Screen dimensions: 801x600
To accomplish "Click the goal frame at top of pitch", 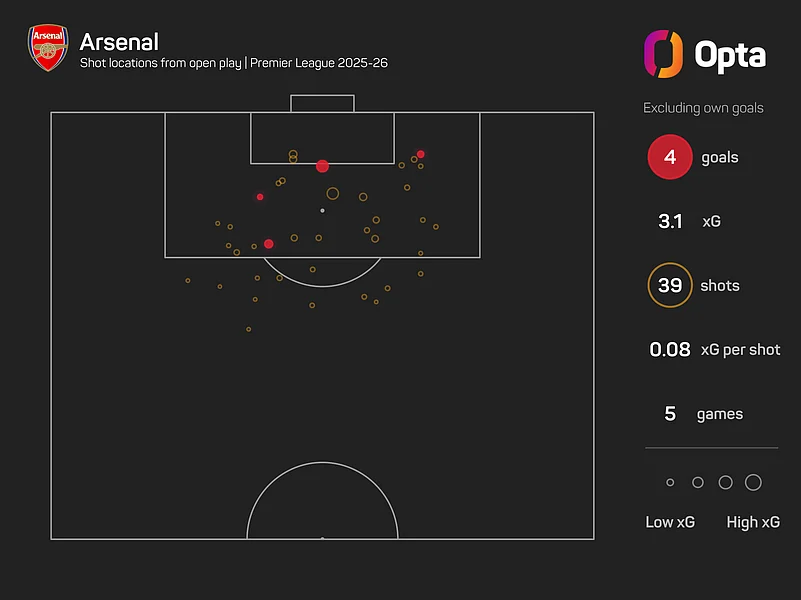I will 322,103.
